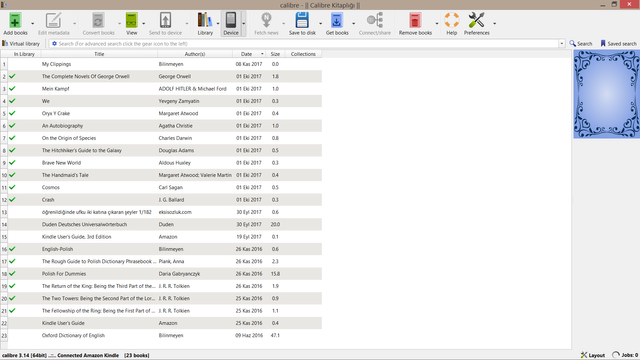Click the Add books icon

coord(15,20)
